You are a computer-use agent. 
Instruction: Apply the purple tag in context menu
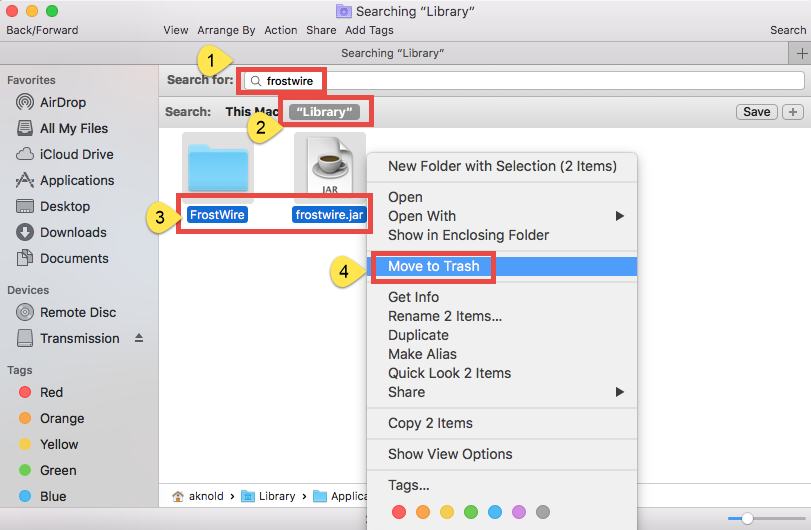point(519,512)
